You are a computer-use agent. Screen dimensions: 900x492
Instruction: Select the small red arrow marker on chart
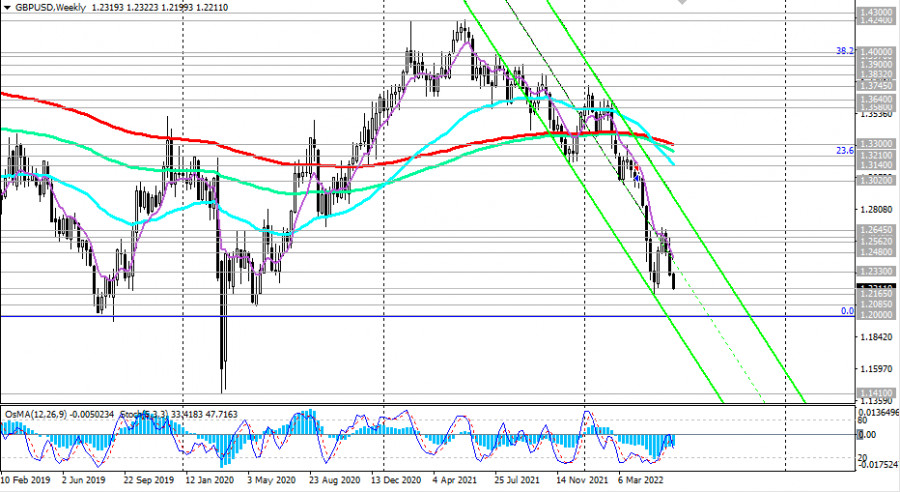(636, 170)
